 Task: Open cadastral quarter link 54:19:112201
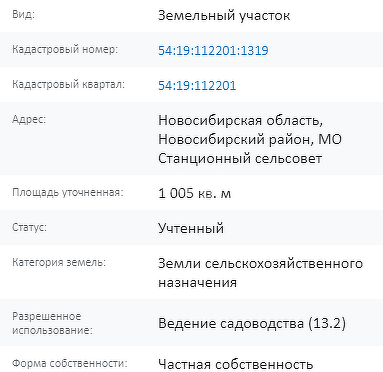[x=197, y=86]
